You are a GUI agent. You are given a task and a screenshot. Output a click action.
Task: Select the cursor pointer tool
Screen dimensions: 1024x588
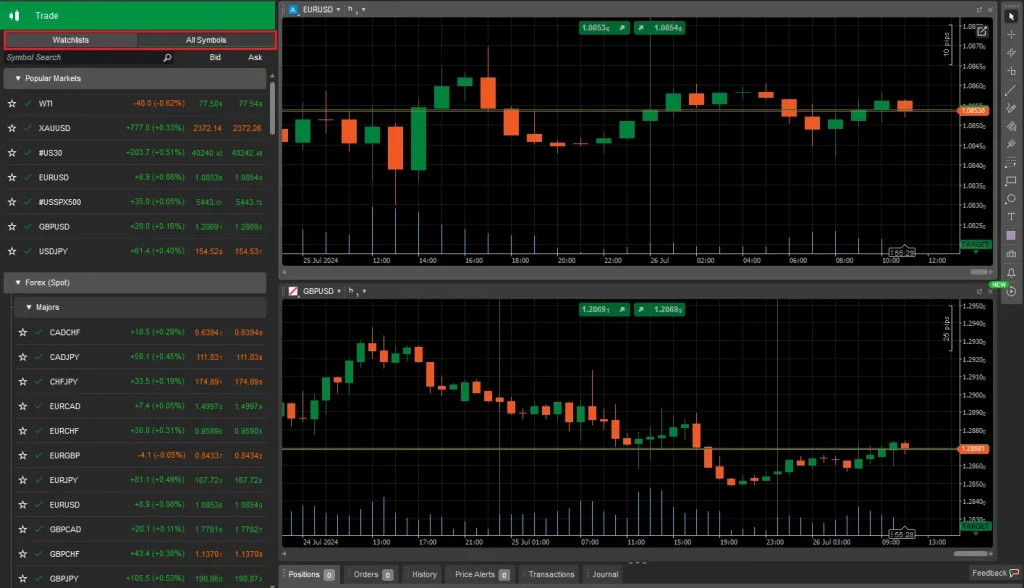(x=1011, y=16)
